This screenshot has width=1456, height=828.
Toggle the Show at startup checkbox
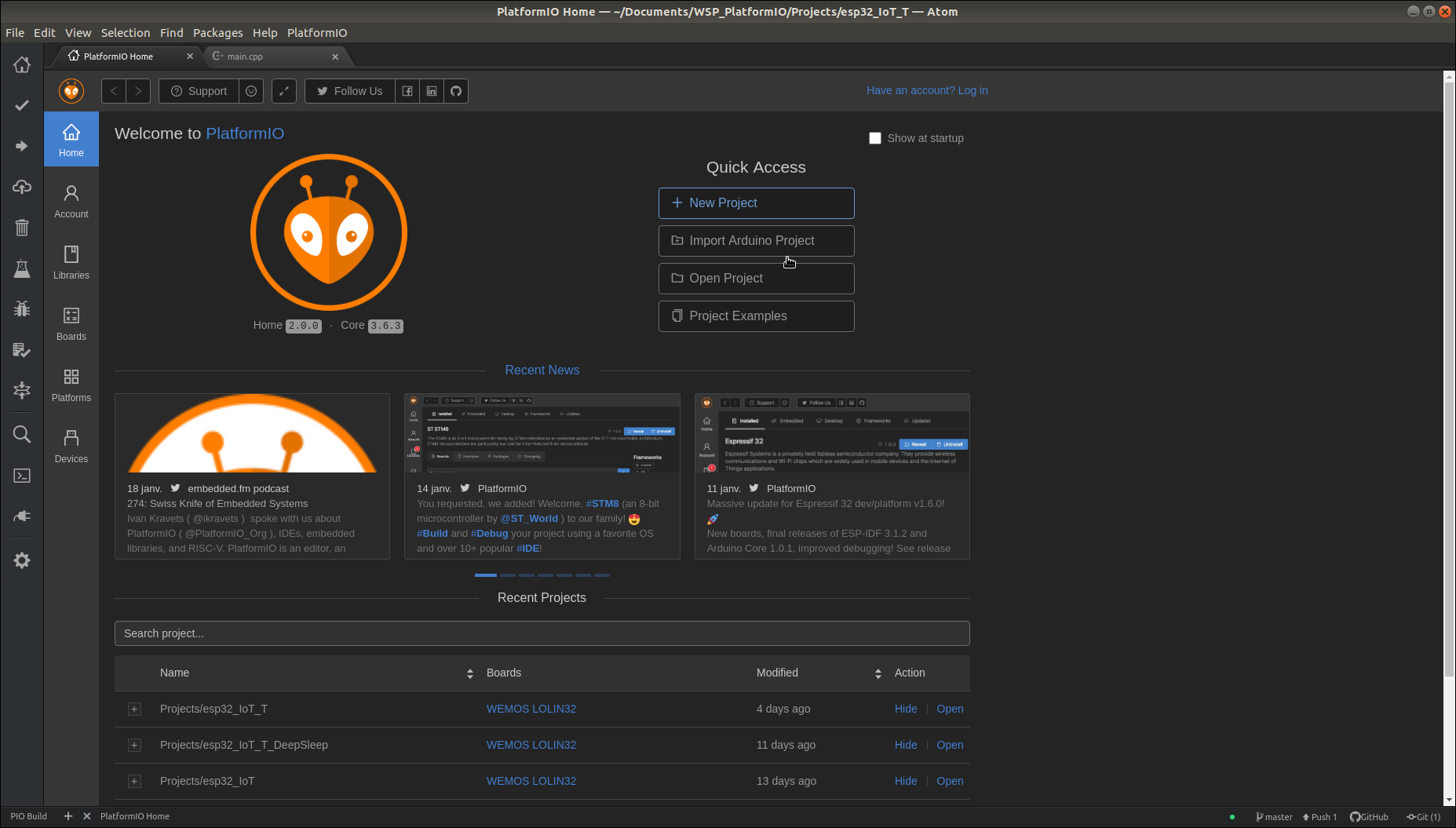(875, 138)
